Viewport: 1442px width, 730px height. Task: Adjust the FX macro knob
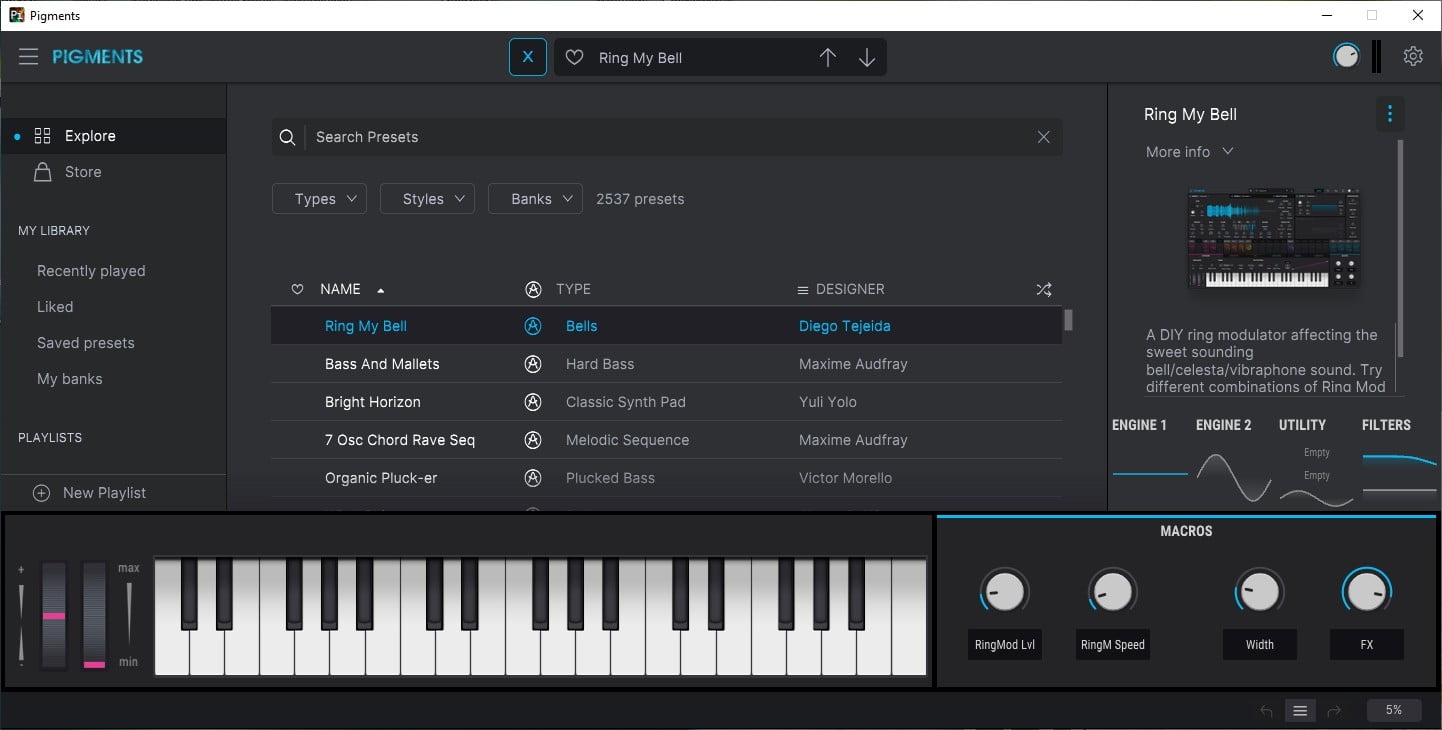point(1366,592)
